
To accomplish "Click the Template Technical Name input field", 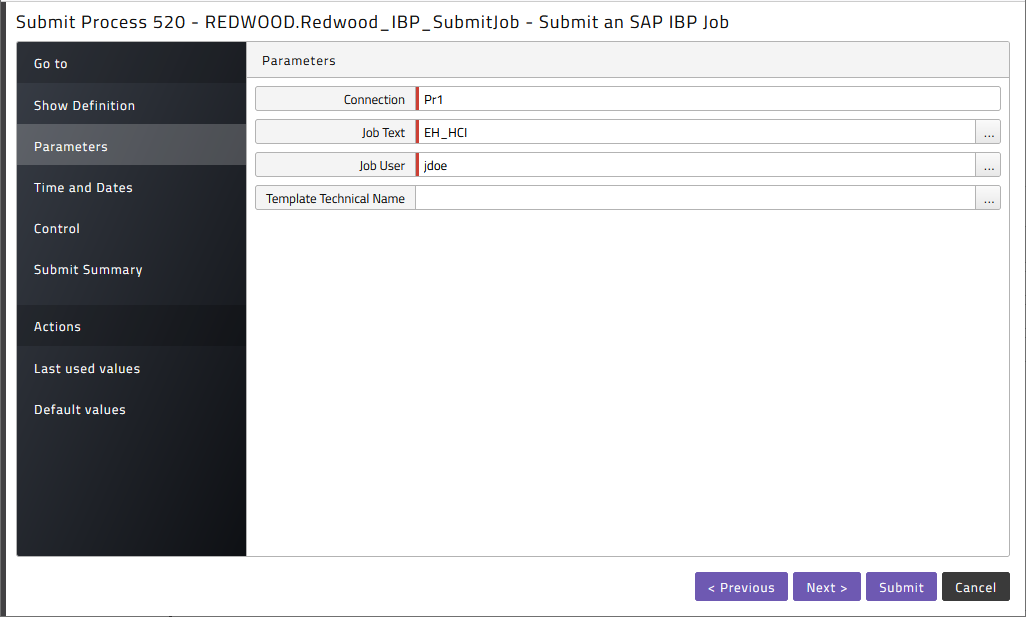I will 696,198.
